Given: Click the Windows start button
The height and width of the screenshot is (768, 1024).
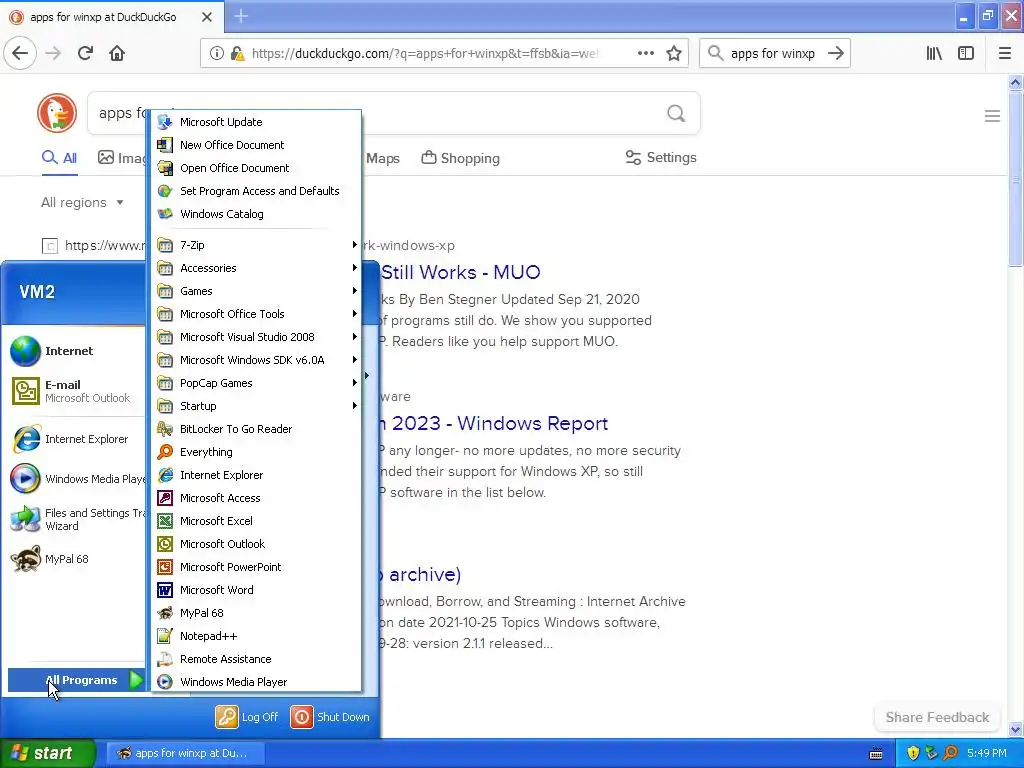Looking at the screenshot, I should (x=48, y=753).
